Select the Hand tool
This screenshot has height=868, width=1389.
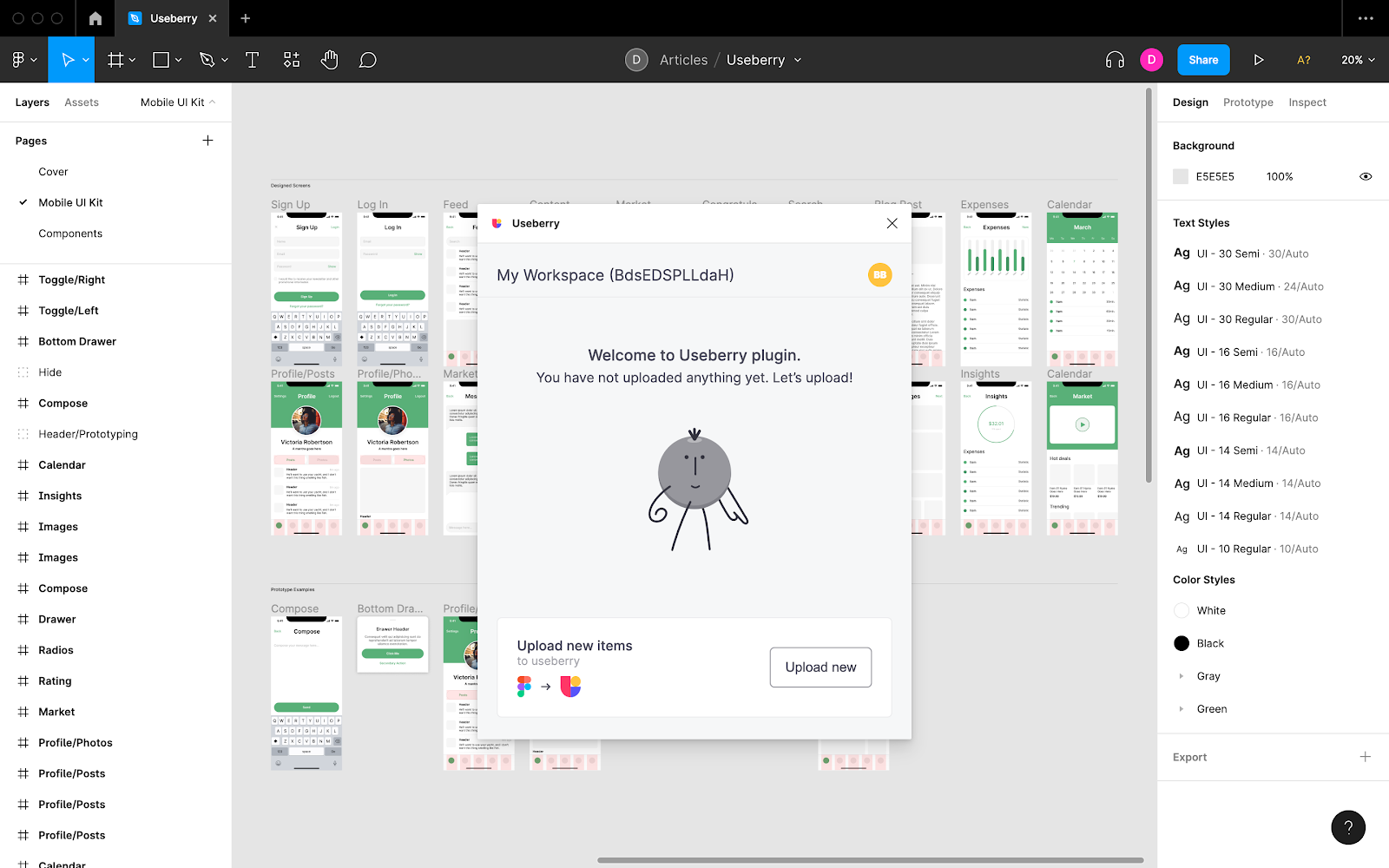pos(329,60)
